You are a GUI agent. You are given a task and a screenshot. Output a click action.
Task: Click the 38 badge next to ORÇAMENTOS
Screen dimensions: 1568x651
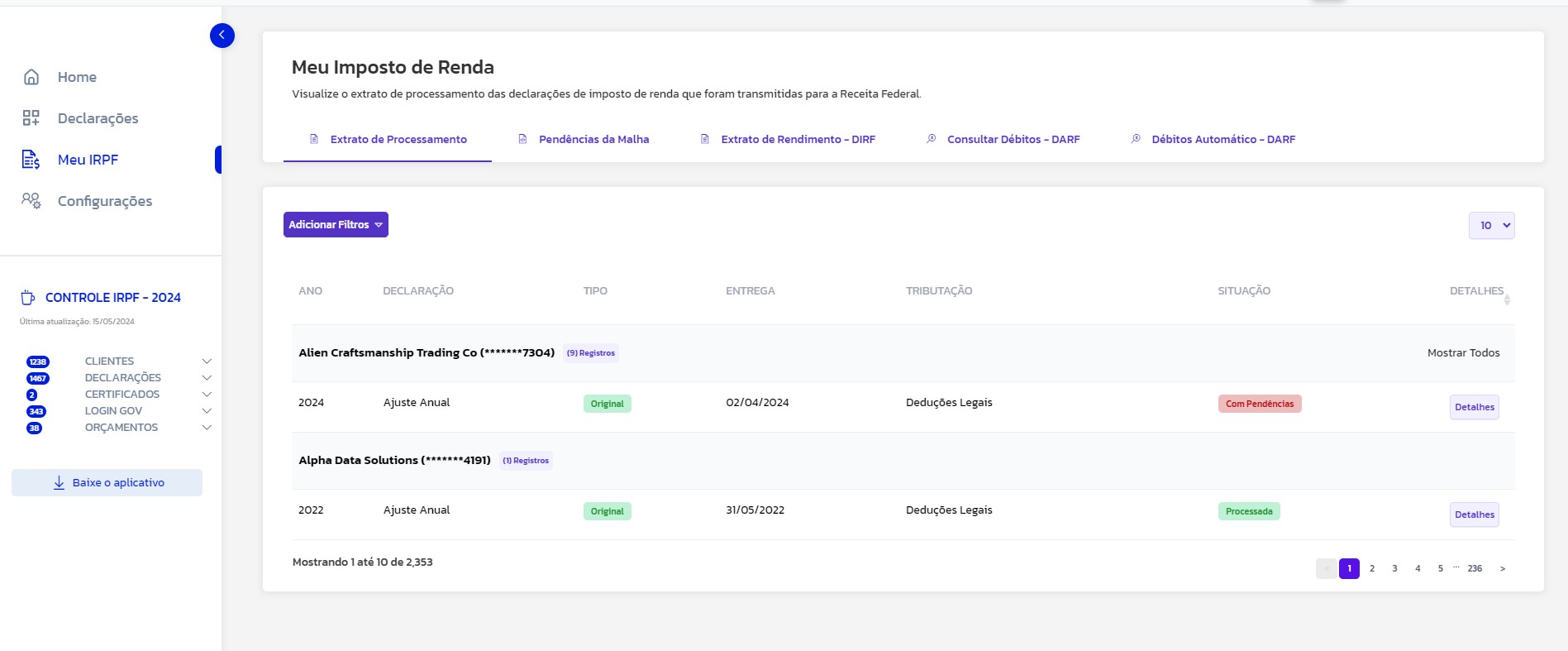(x=35, y=428)
